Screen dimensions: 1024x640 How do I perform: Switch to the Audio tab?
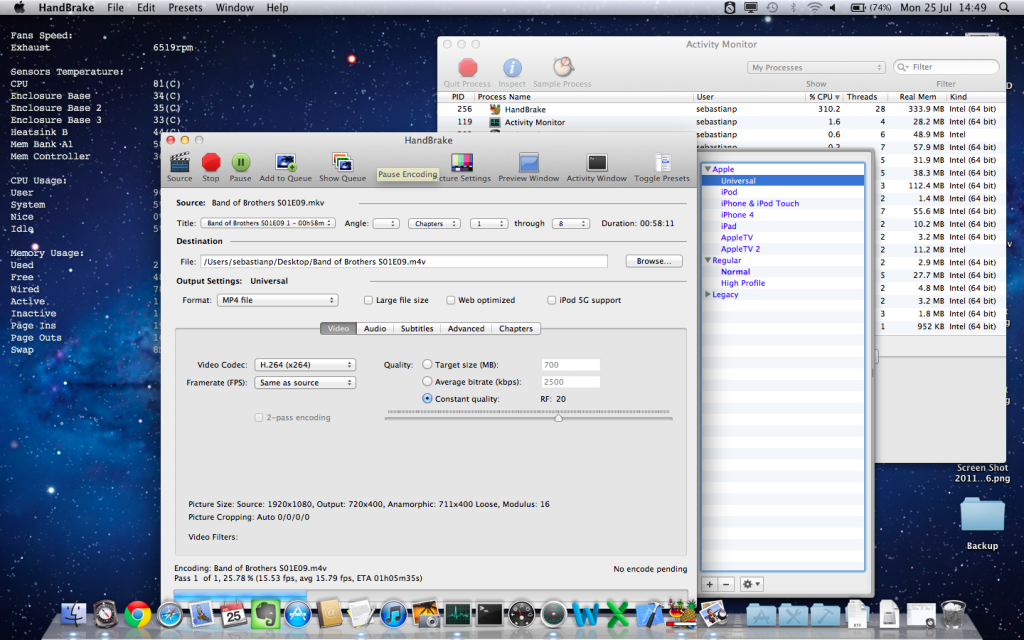[x=375, y=328]
